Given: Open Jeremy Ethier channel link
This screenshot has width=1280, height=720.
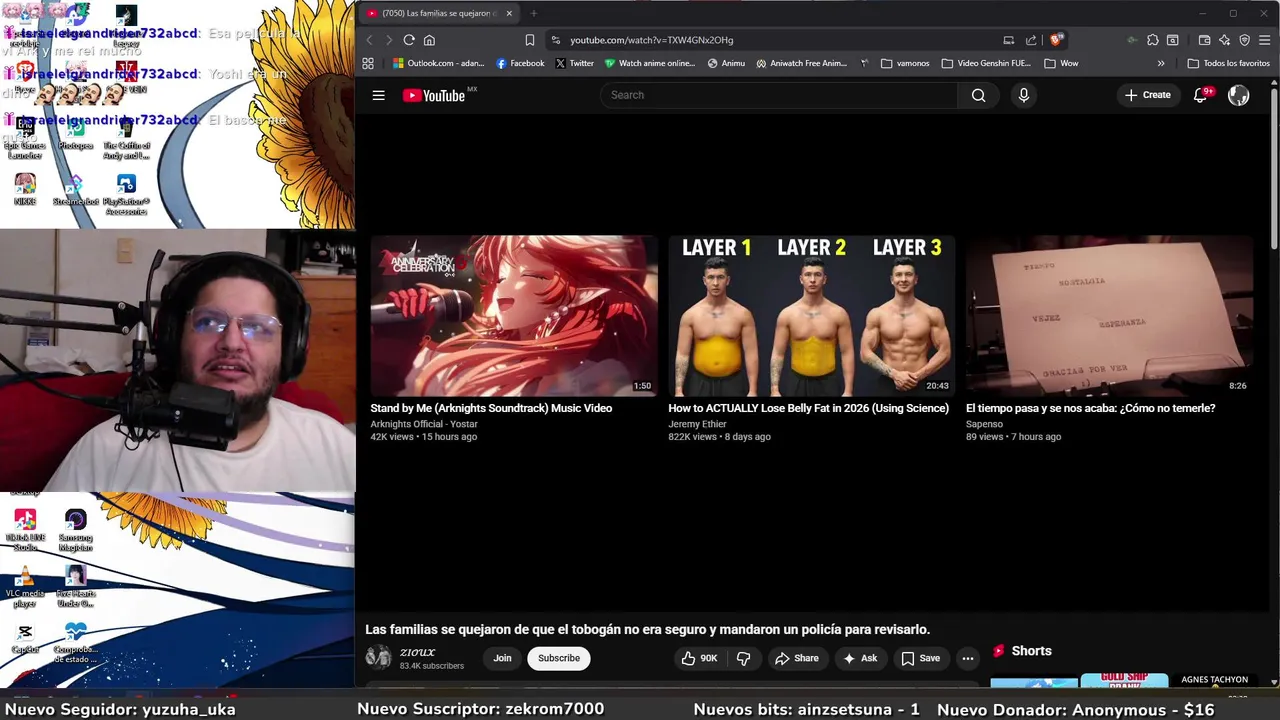Looking at the screenshot, I should click(697, 424).
